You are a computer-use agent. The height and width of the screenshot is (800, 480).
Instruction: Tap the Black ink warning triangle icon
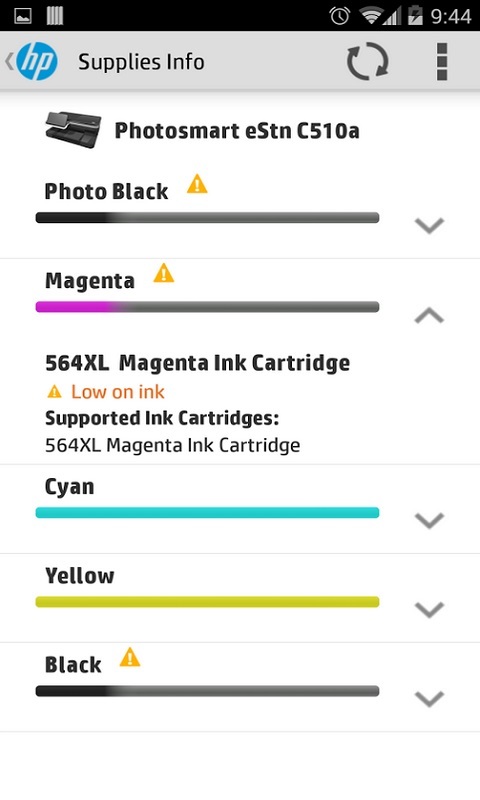(x=130, y=657)
